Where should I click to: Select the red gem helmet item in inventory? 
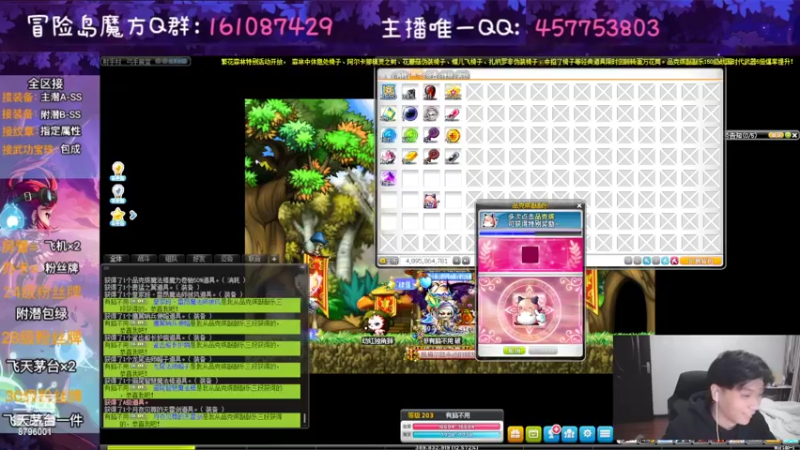click(431, 92)
